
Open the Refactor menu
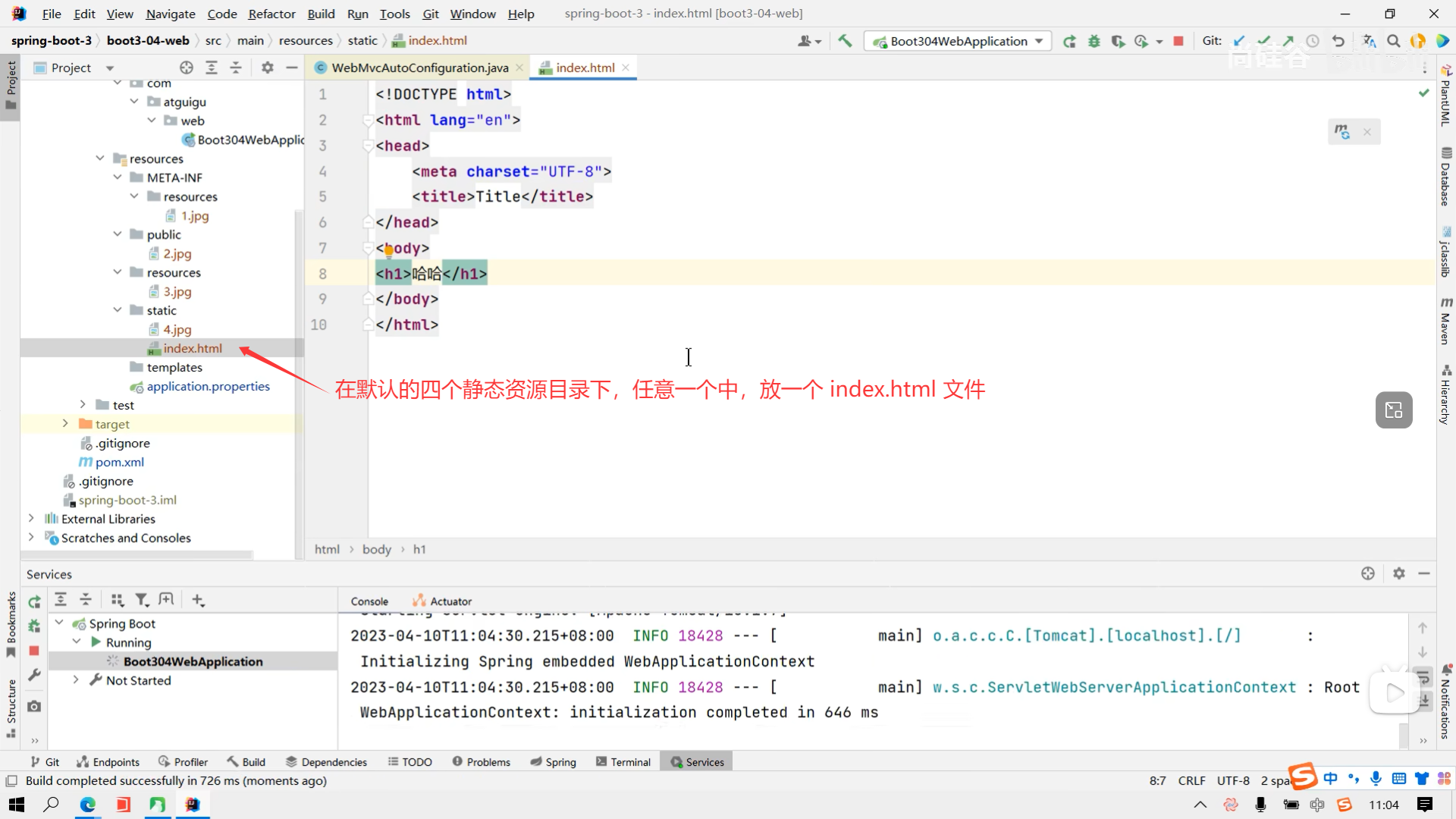[x=271, y=14]
